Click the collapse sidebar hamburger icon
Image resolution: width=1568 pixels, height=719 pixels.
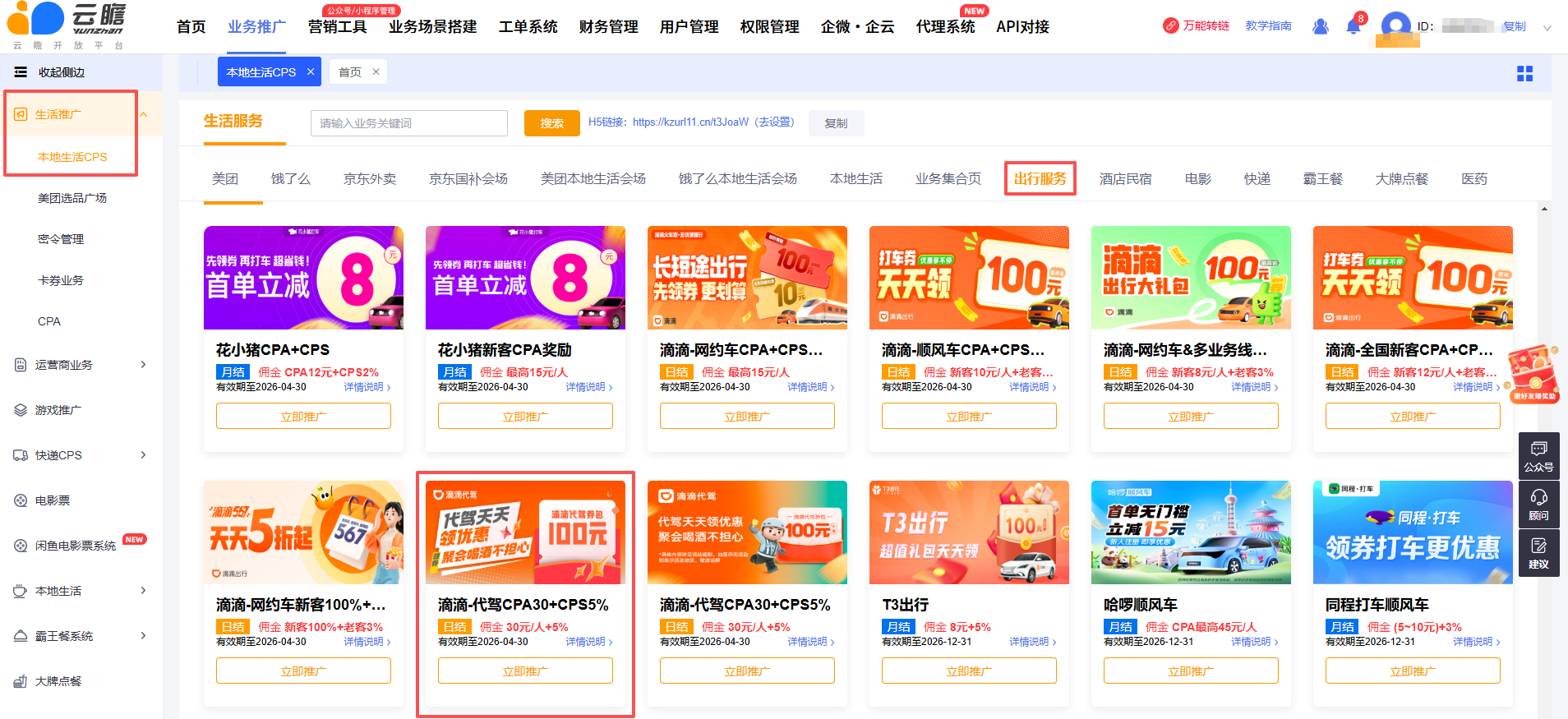click(21, 72)
